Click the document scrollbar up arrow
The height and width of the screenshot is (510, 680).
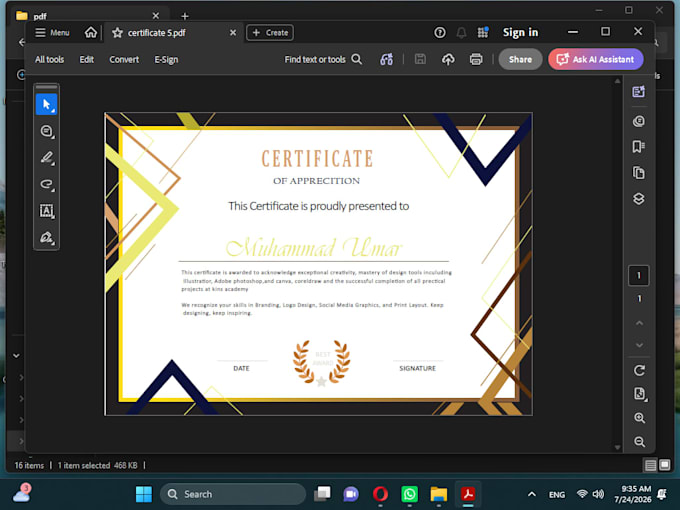click(x=617, y=81)
